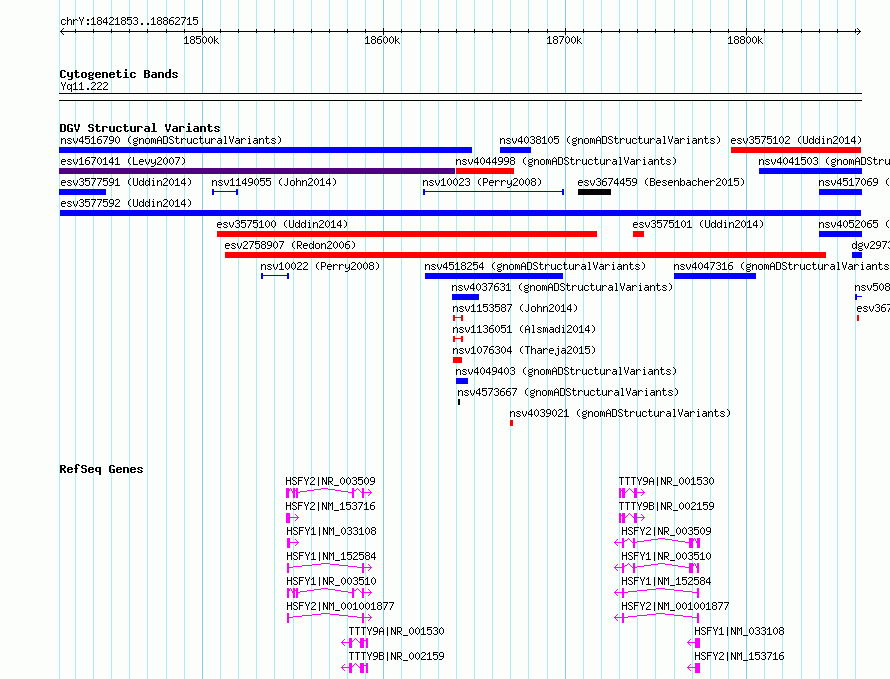The width and height of the screenshot is (890, 679).
Task: Click the long red esv2758907 (Redon2006) bar
Action: pyautogui.click(x=525, y=255)
